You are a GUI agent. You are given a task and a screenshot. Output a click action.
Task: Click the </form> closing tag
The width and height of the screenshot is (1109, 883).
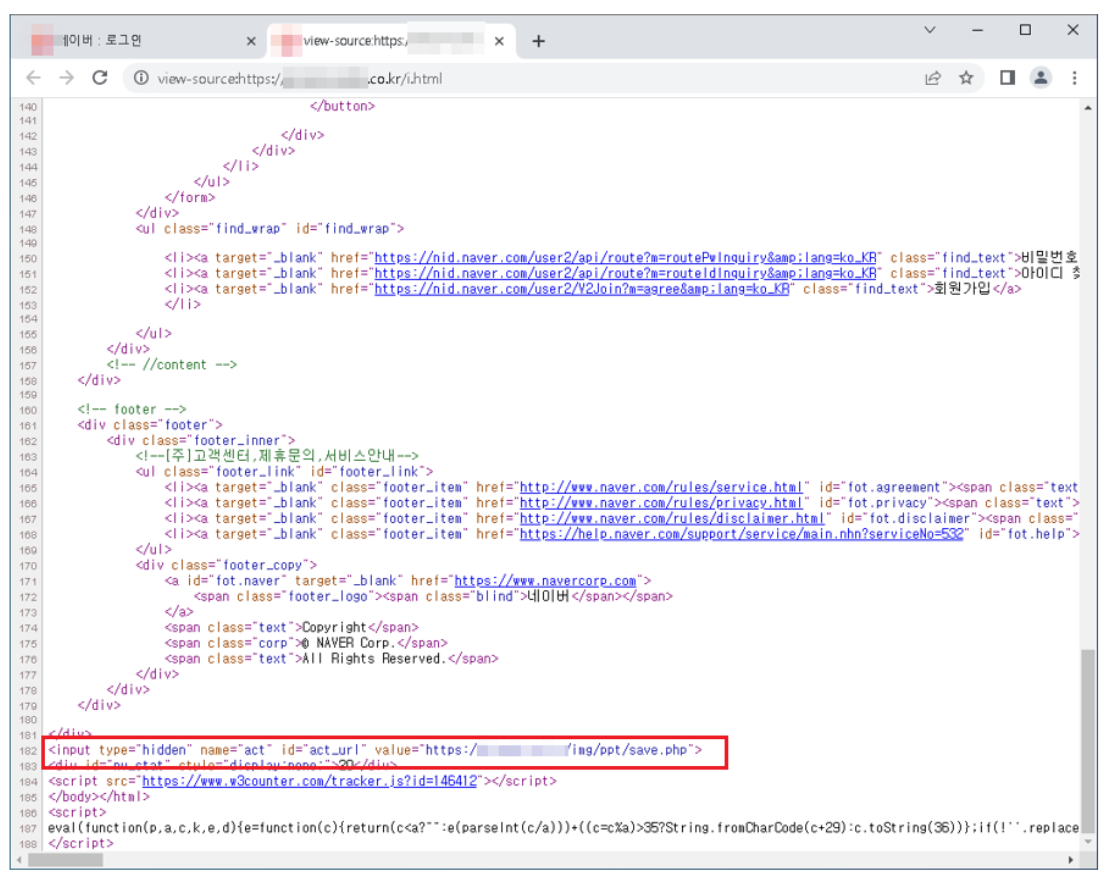click(190, 197)
